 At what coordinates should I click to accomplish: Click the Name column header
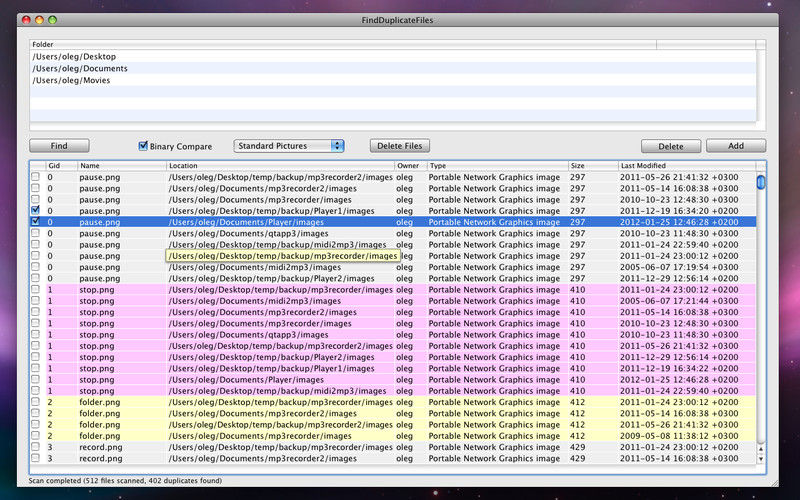click(x=91, y=166)
